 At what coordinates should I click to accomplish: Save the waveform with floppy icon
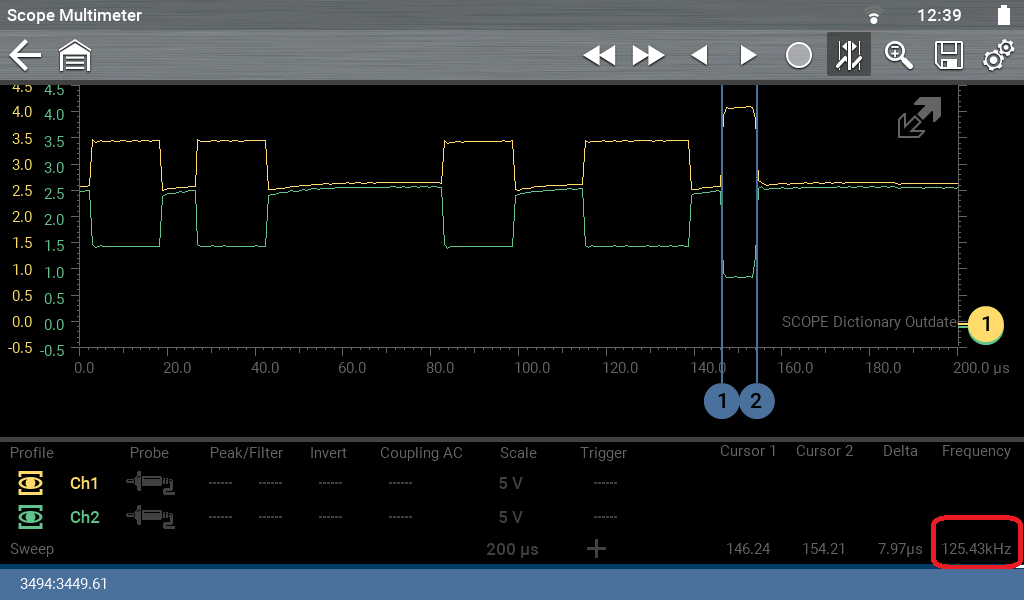click(x=948, y=56)
